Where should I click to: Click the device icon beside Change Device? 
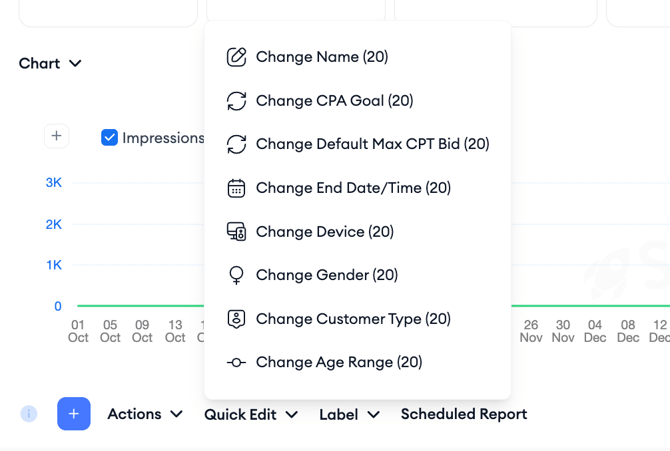[236, 232]
